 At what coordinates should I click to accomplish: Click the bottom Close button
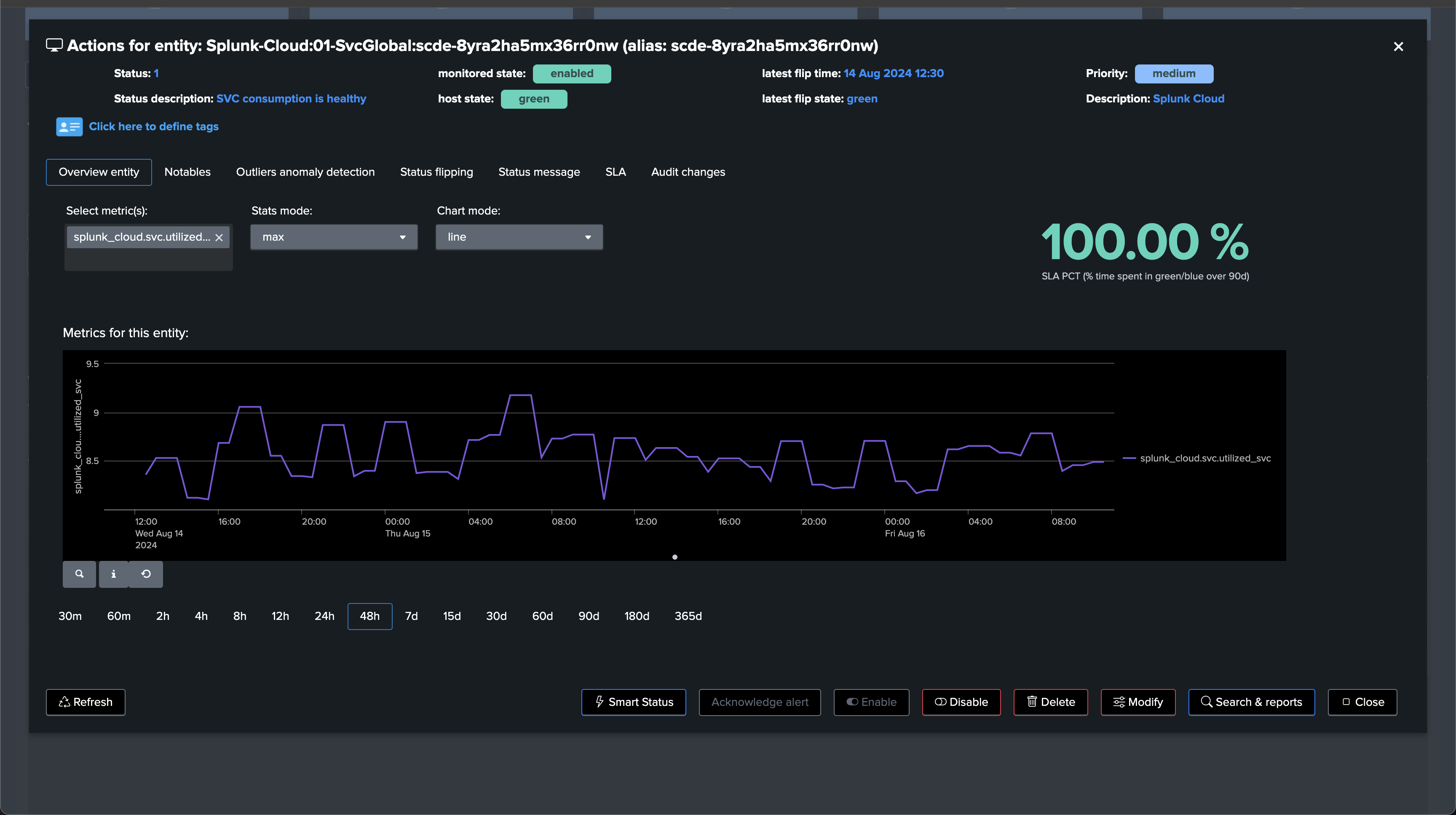(1362, 702)
